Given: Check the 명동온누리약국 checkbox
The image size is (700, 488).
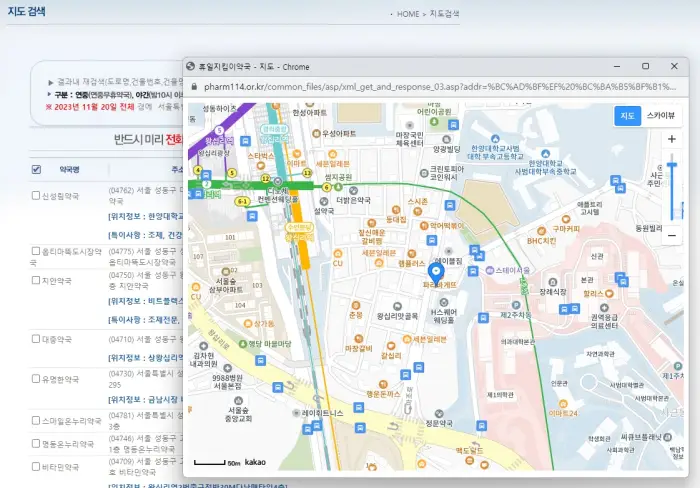Looking at the screenshot, I should tap(36, 443).
